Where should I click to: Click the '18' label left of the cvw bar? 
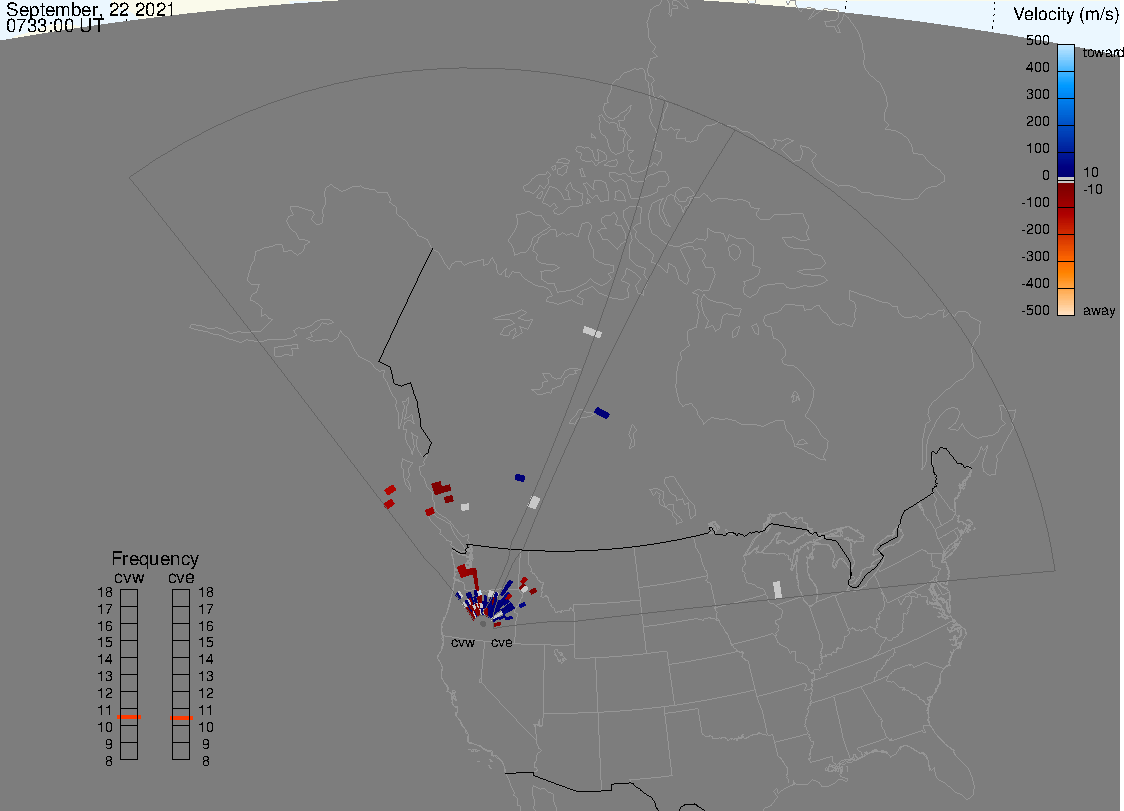click(105, 592)
